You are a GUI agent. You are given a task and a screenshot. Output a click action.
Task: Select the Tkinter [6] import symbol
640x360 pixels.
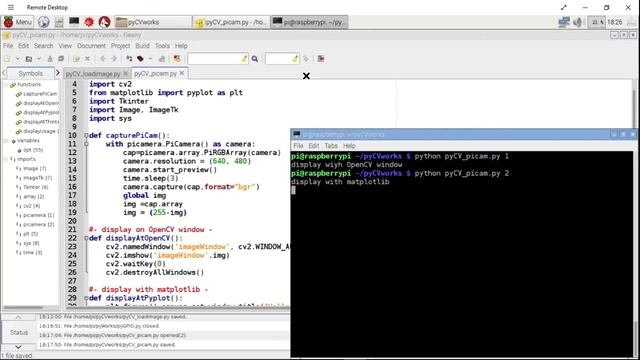(x=36, y=187)
